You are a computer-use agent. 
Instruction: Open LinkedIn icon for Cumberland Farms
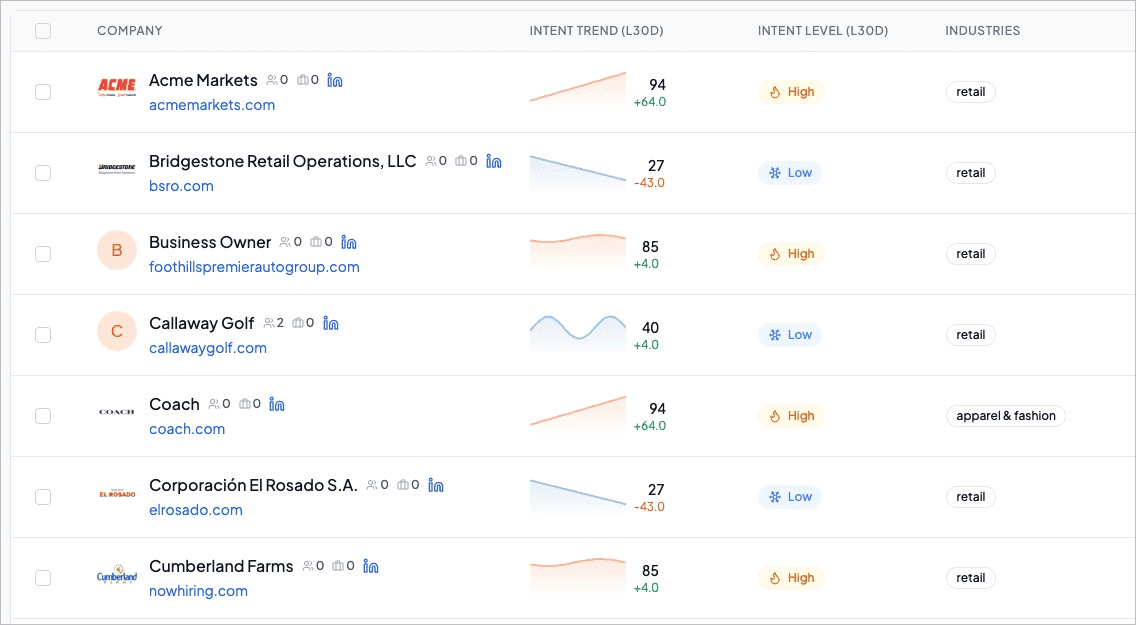pyautogui.click(x=370, y=567)
